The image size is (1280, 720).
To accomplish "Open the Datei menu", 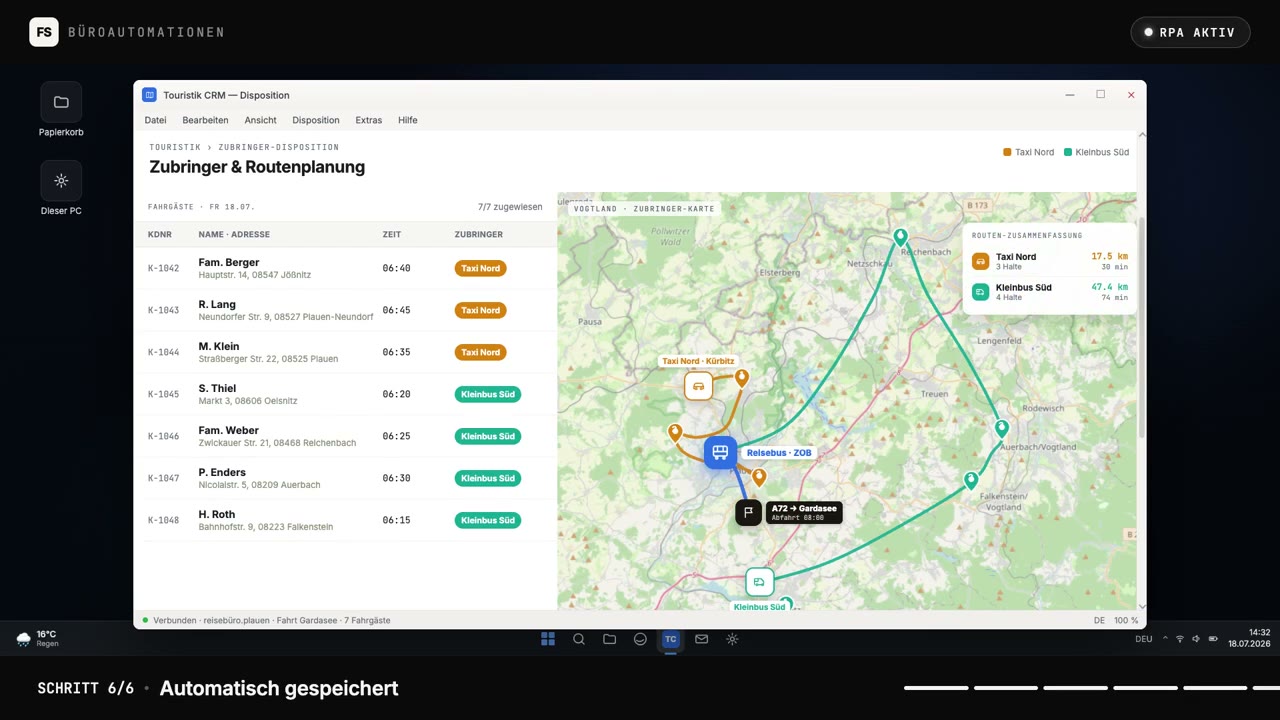I will point(156,120).
